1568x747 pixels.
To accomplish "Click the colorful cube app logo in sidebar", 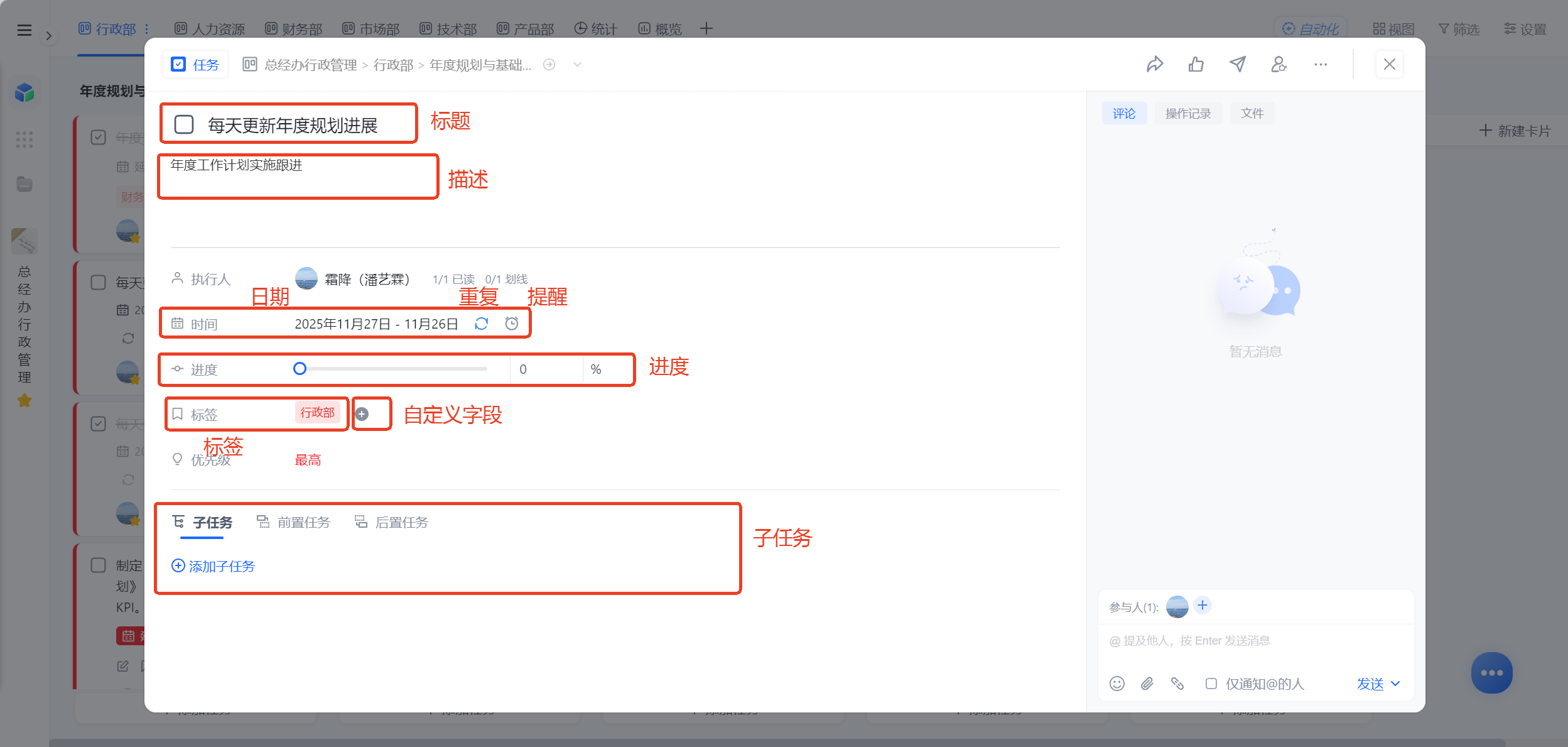I will tap(24, 92).
